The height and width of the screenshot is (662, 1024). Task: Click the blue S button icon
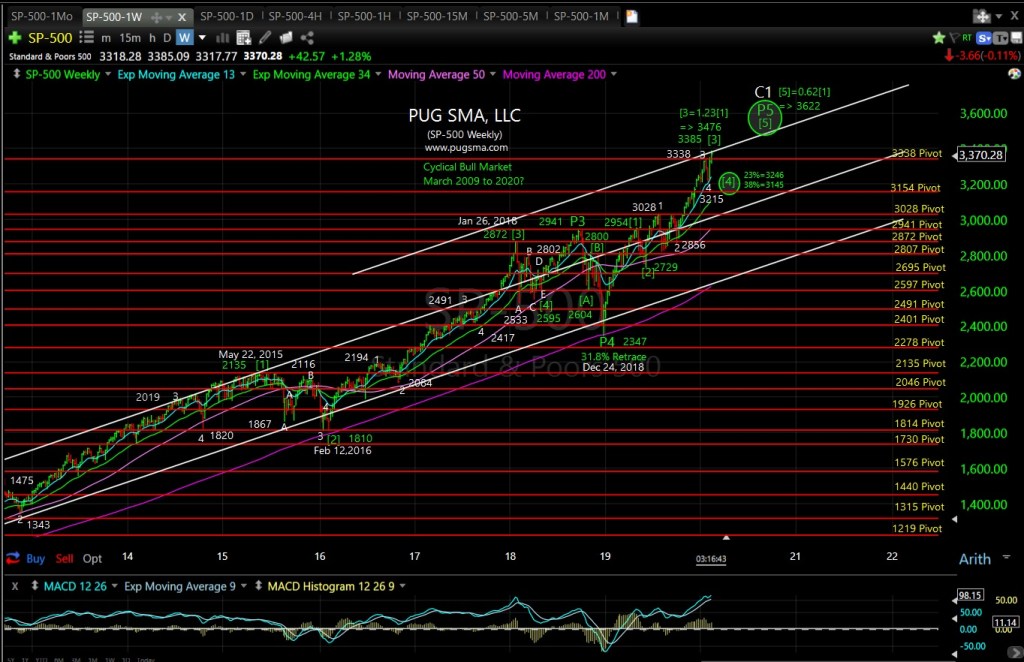[984, 38]
